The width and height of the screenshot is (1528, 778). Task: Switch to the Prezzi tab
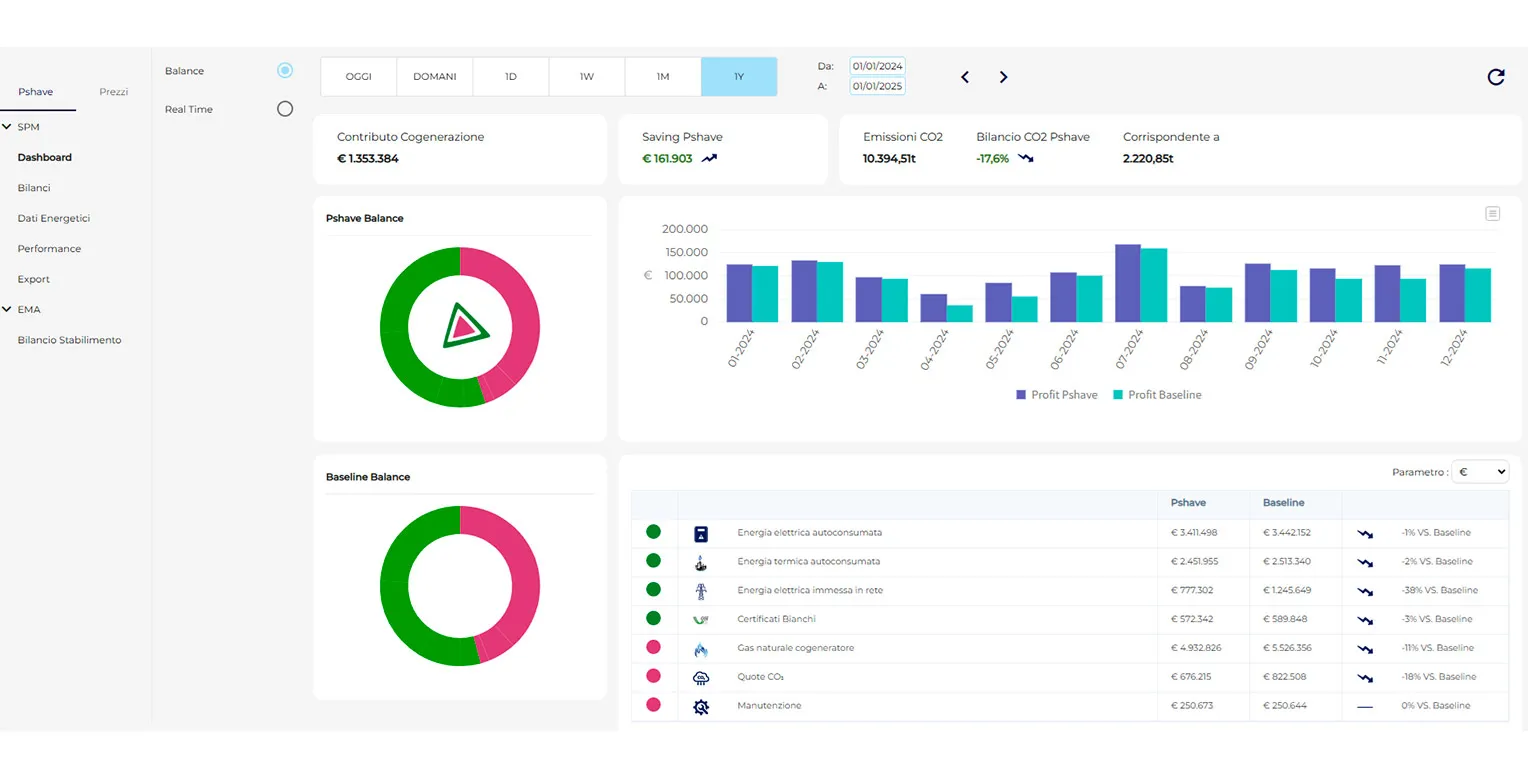(x=113, y=92)
